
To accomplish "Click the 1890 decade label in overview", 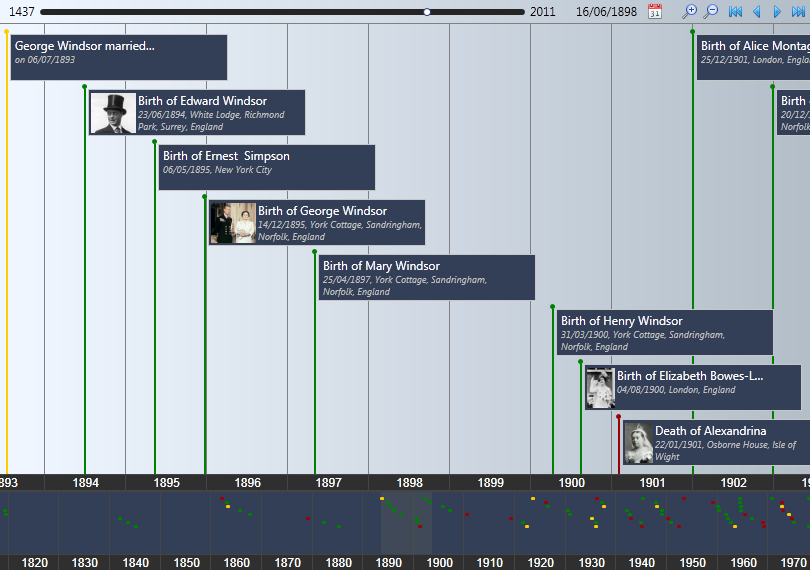I will tap(388, 562).
